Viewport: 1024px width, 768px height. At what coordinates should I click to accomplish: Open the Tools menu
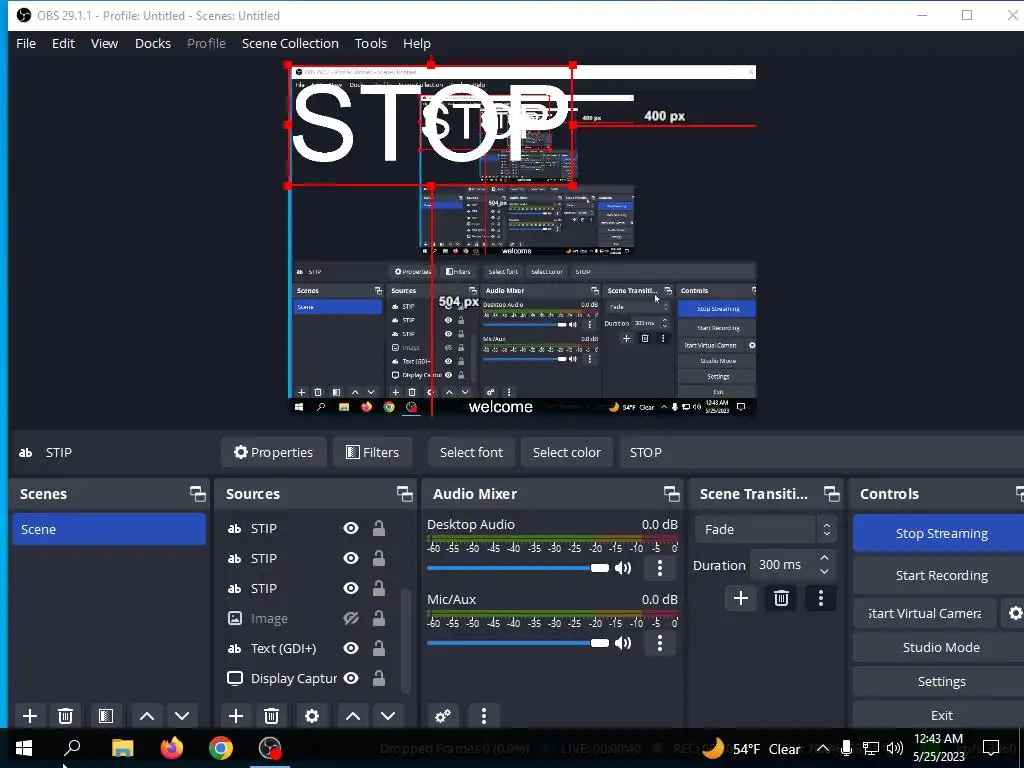pyautogui.click(x=371, y=43)
